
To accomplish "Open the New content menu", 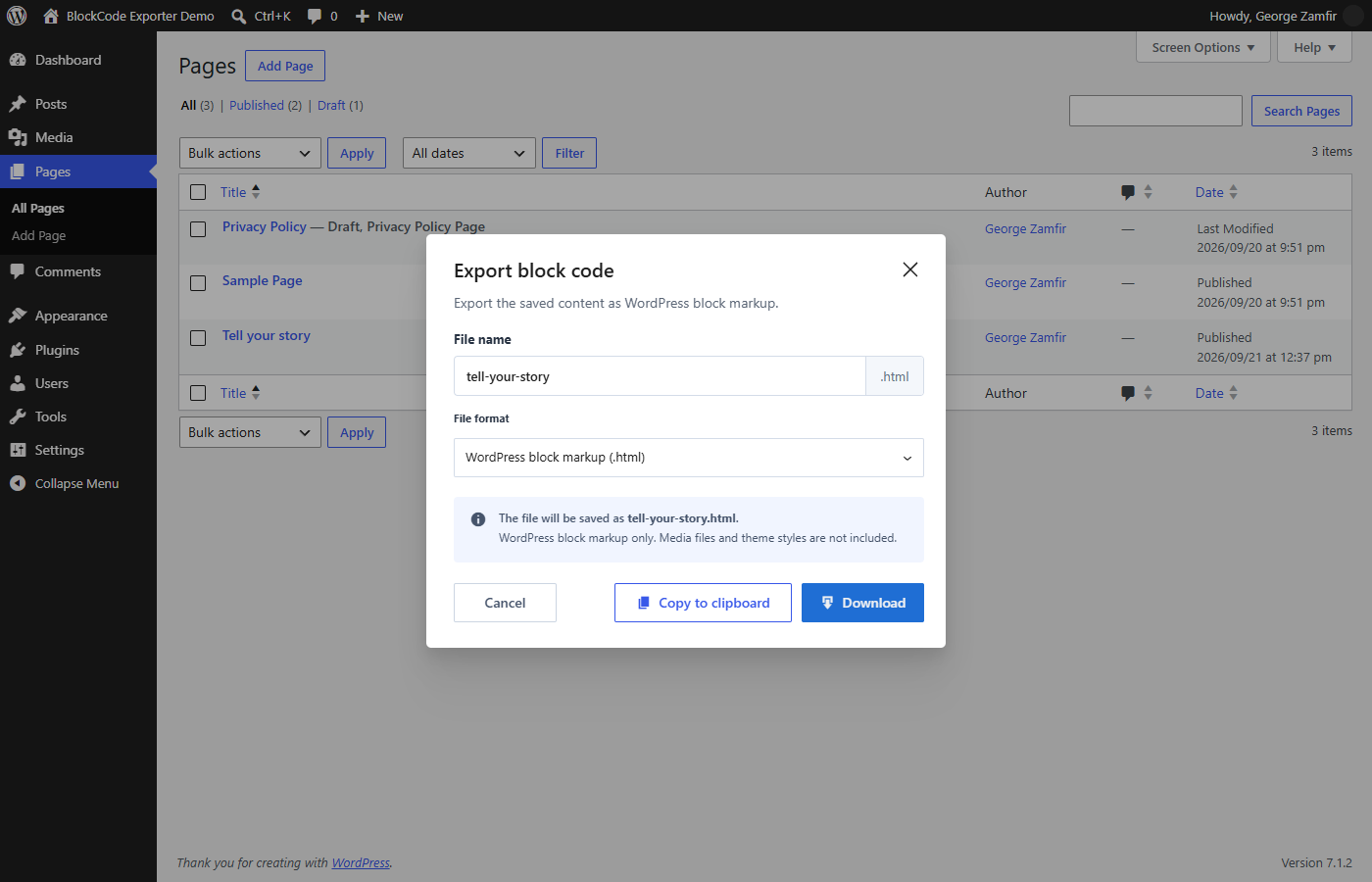I will [379, 16].
